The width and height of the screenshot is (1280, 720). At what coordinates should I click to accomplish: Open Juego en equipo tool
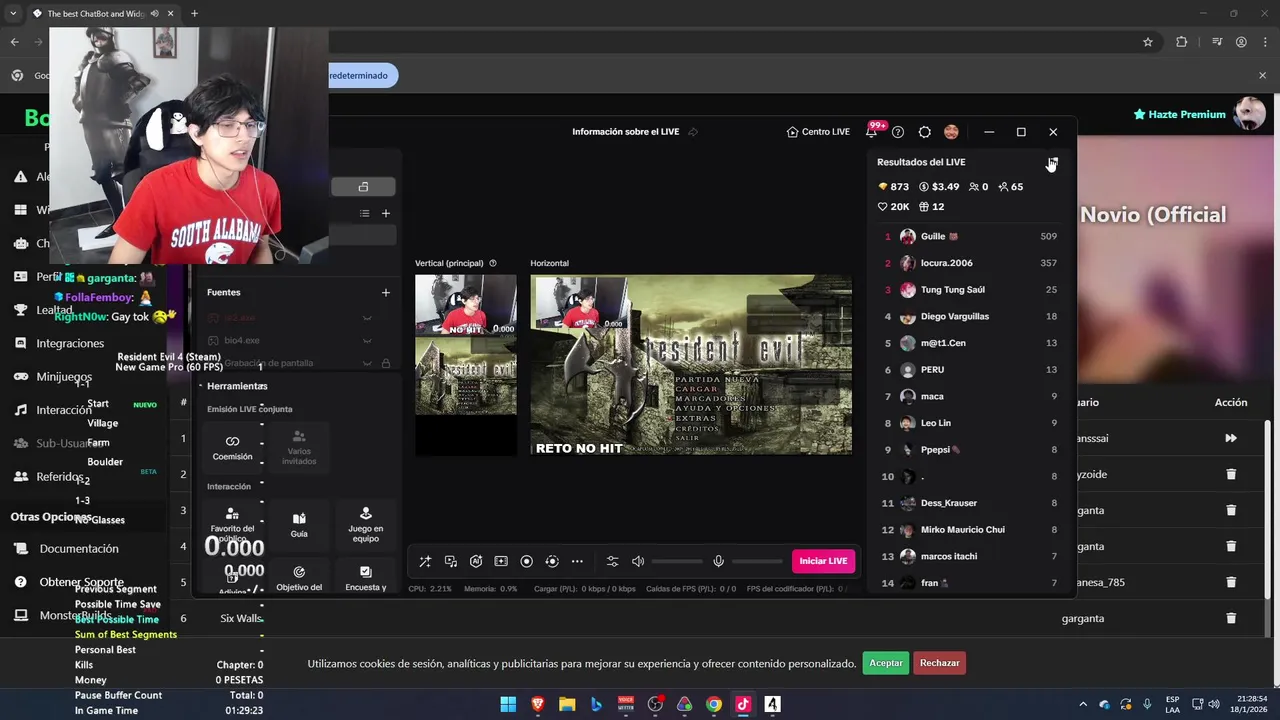tap(365, 525)
